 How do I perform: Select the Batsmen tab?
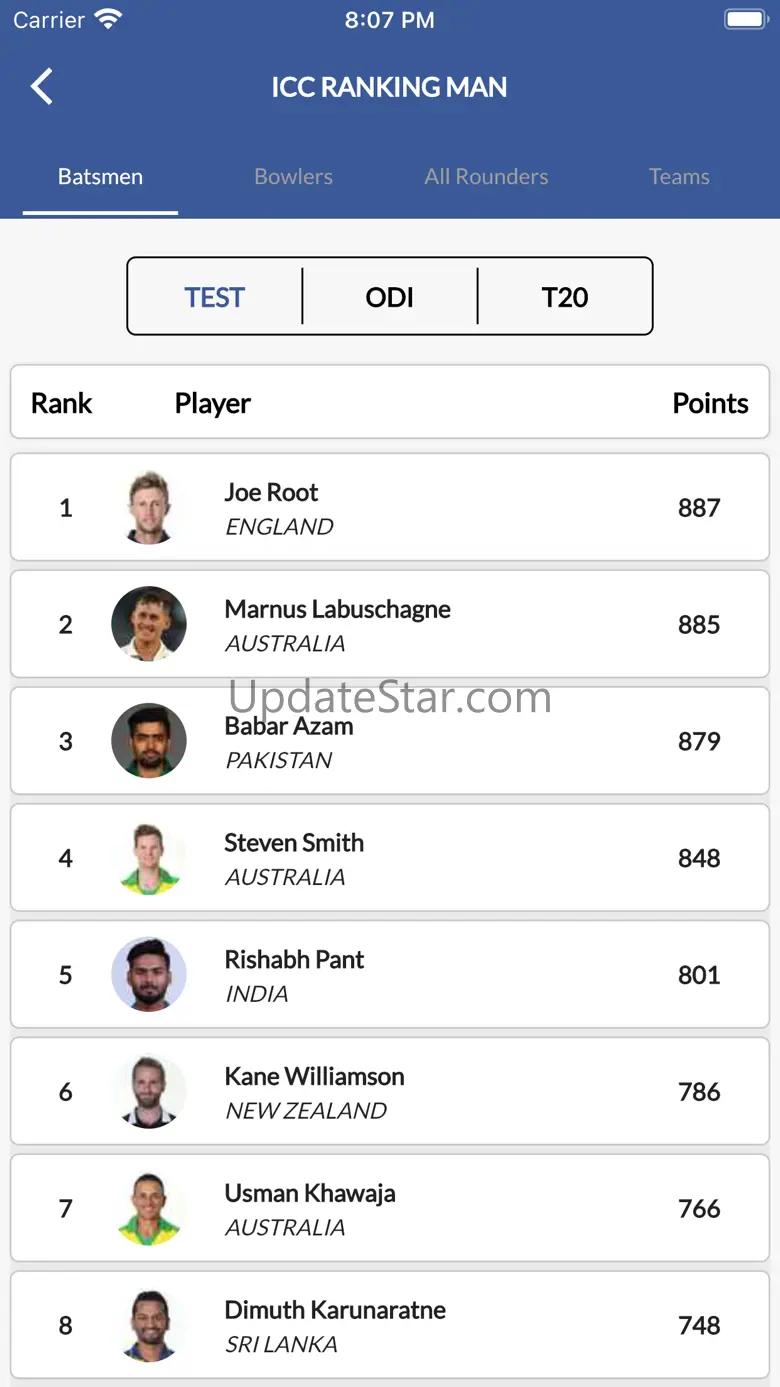click(100, 177)
